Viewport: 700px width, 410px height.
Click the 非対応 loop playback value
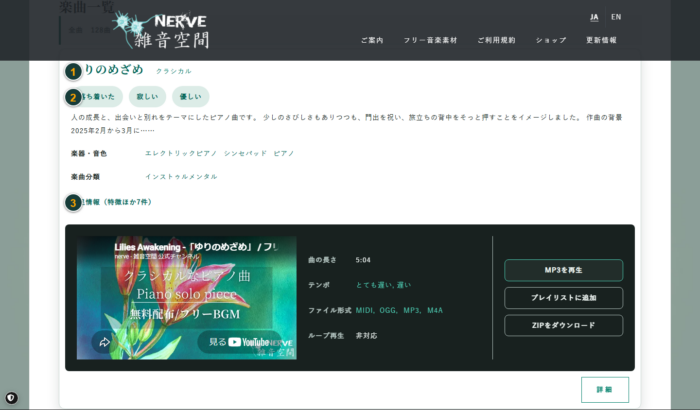(x=367, y=335)
